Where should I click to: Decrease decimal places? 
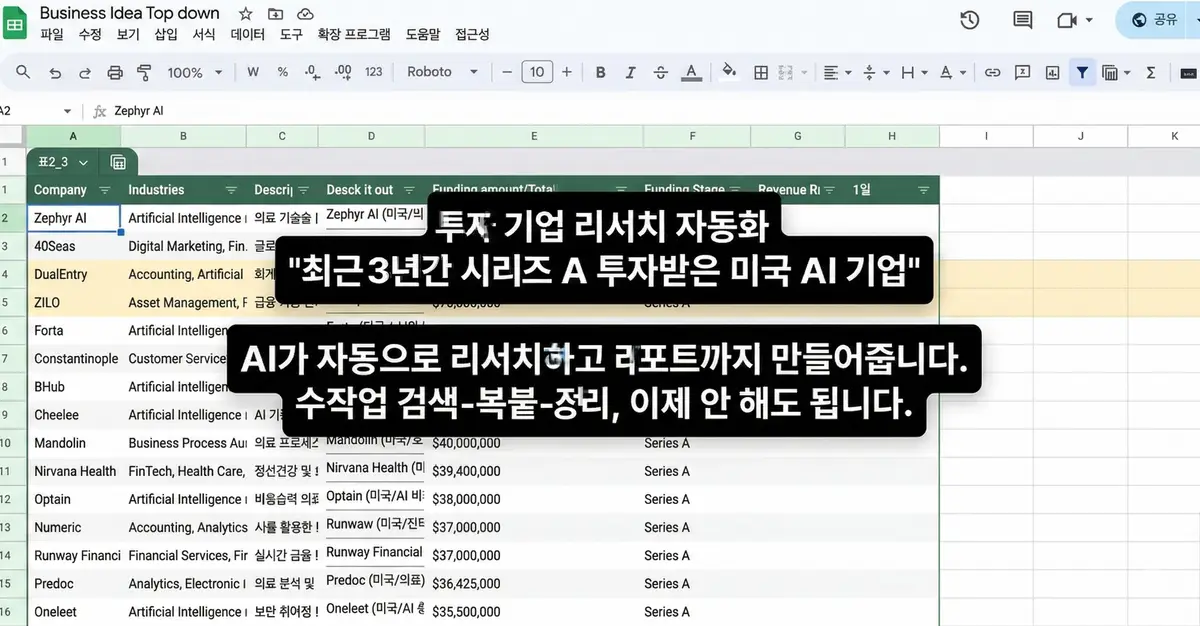(312, 72)
